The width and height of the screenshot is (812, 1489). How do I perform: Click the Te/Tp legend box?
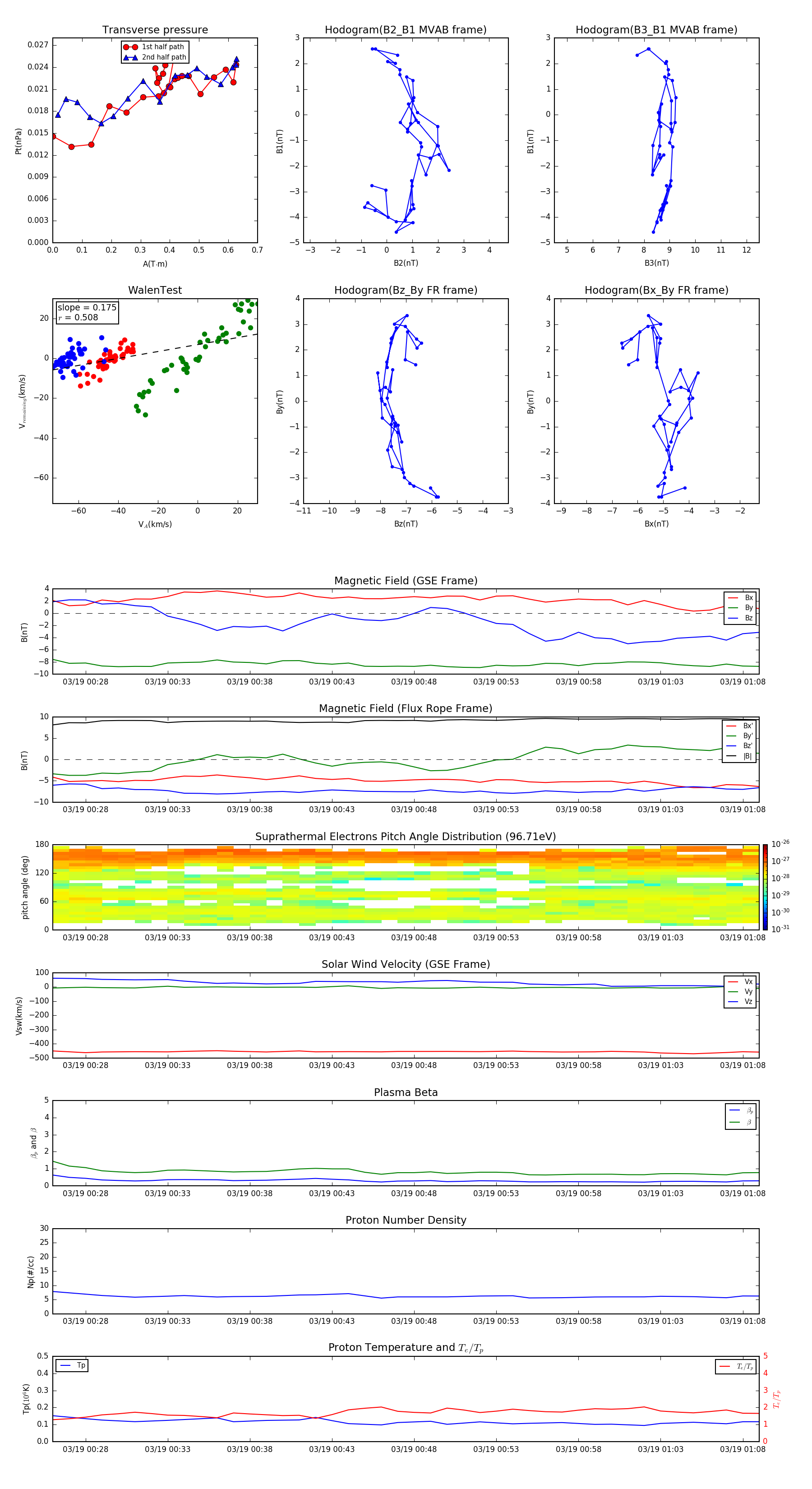coord(736,1366)
